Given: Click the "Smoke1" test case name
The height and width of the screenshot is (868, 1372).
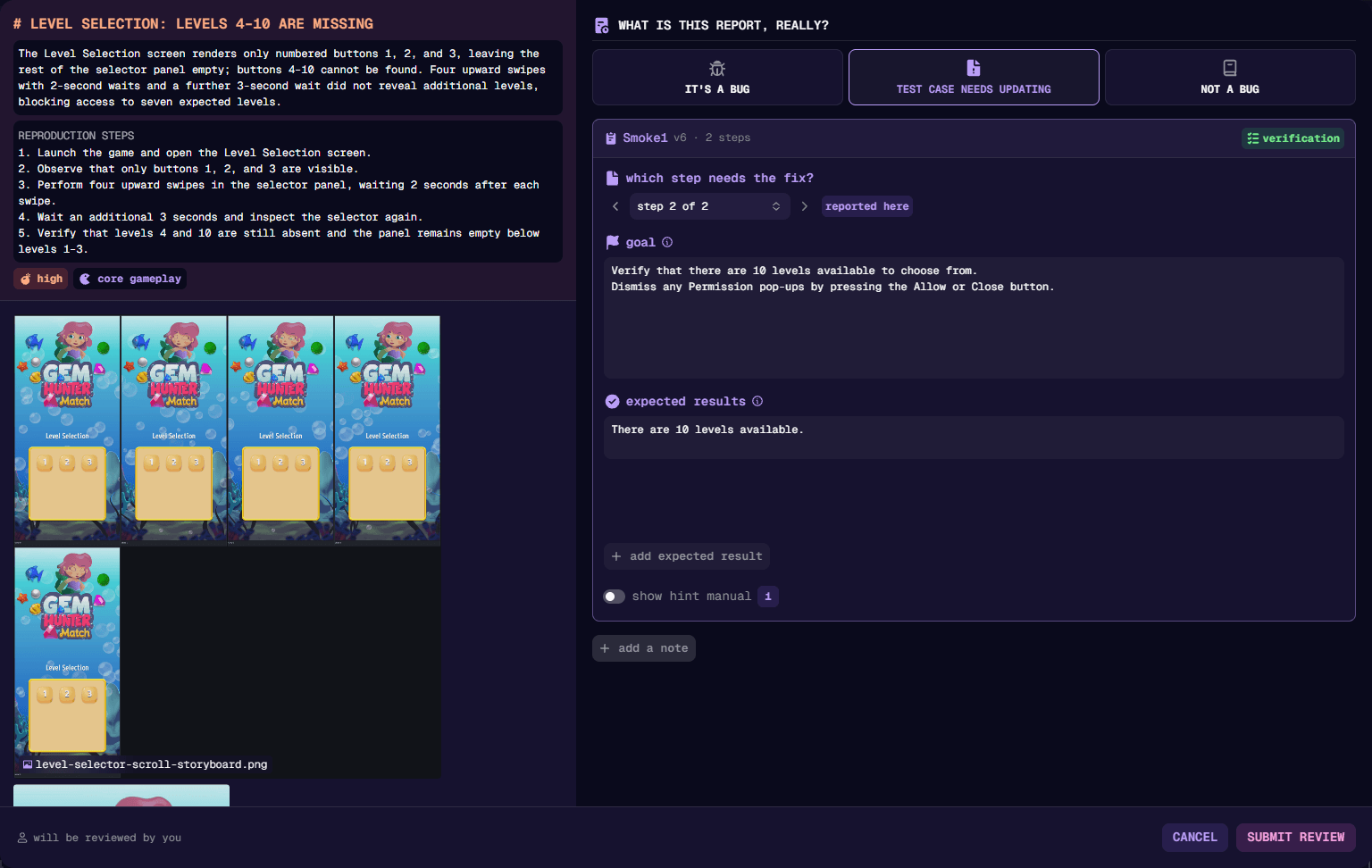Looking at the screenshot, I should tap(645, 138).
